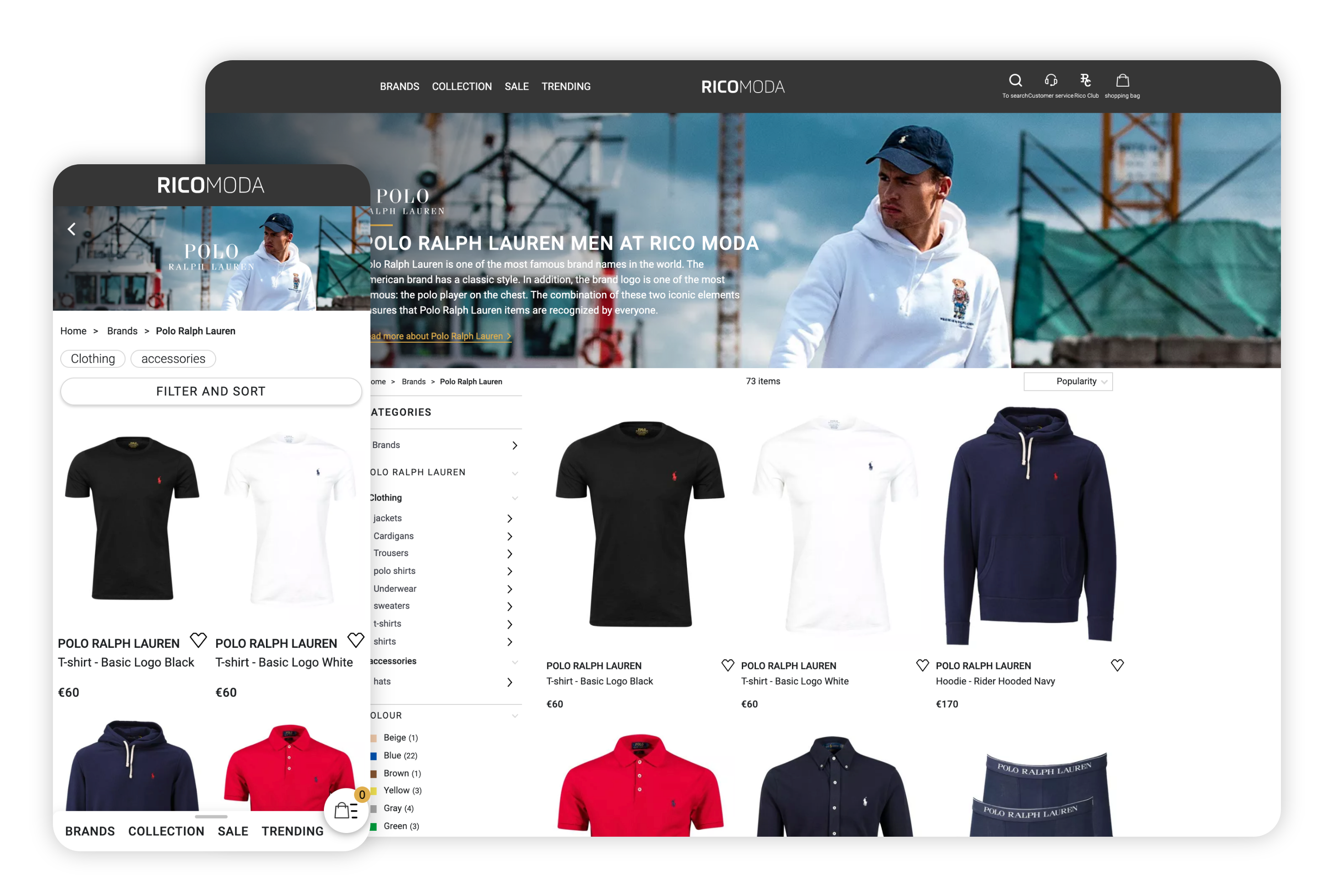Open the Rico Club icon
This screenshot has width=1343, height=896.
click(1085, 80)
